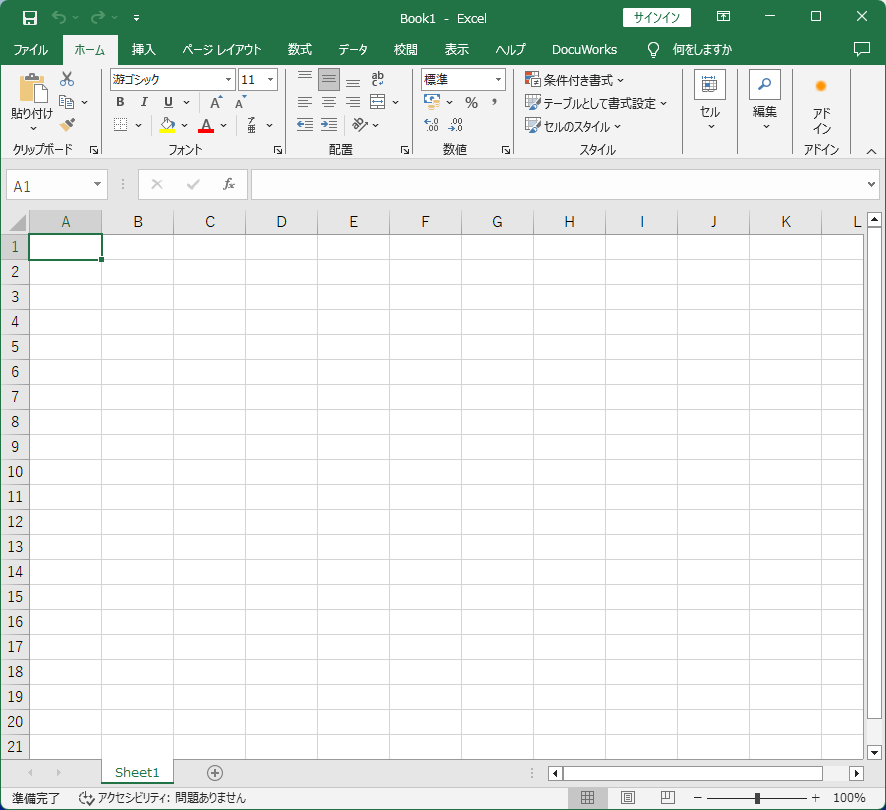This screenshot has height=810, width=886.
Task: Click the cell borders icon
Action: click(x=120, y=125)
